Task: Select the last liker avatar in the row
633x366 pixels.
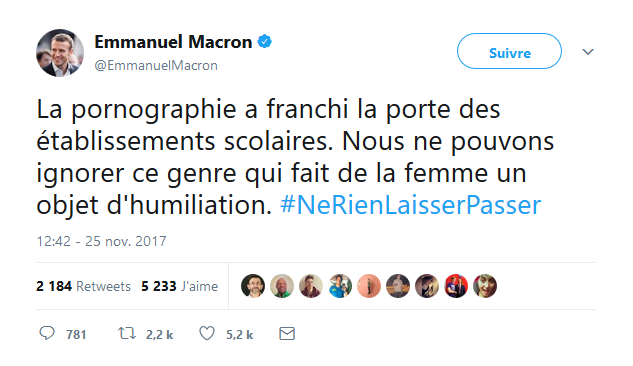Action: (485, 286)
